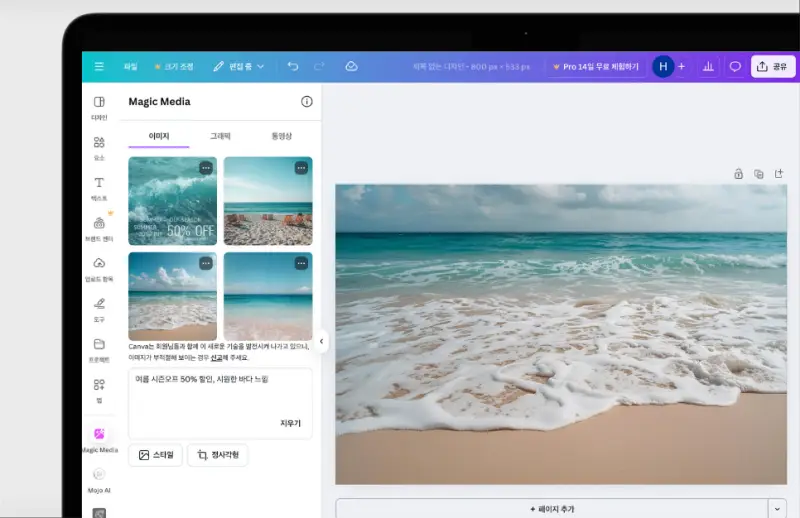
Task: Open dropdown arrow beside 페이지 추가
Action: click(777, 508)
